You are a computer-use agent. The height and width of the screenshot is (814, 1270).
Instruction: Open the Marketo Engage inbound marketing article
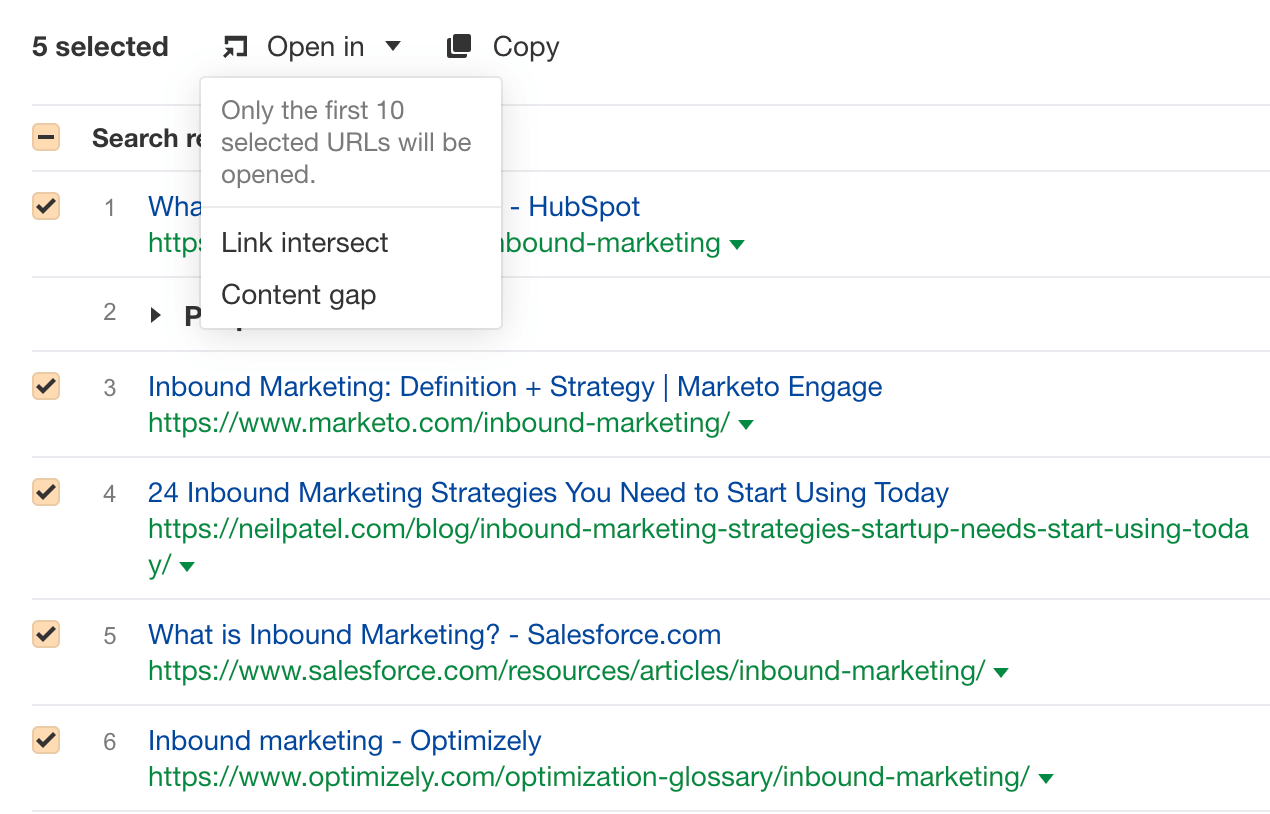coord(514,386)
